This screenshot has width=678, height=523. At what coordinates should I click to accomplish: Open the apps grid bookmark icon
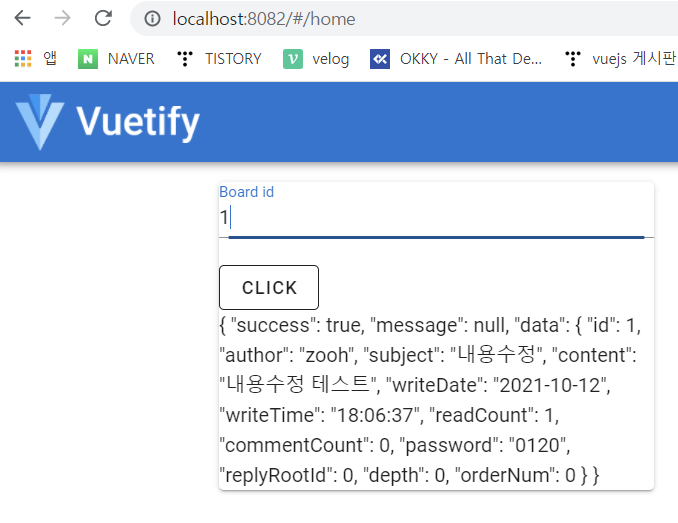point(23,59)
